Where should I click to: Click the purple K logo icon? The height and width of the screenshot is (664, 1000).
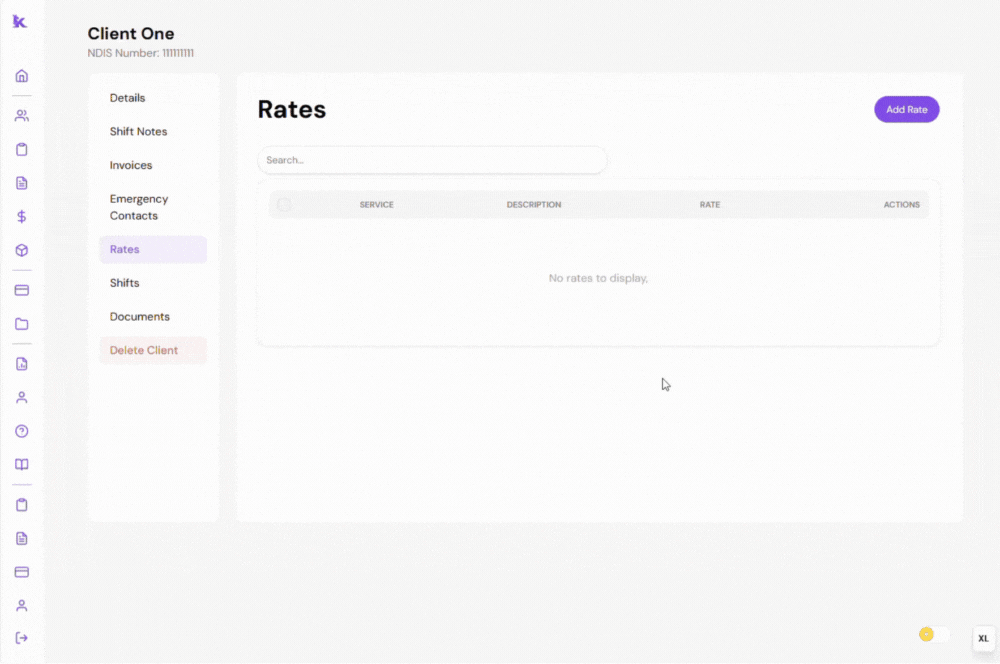[x=20, y=22]
